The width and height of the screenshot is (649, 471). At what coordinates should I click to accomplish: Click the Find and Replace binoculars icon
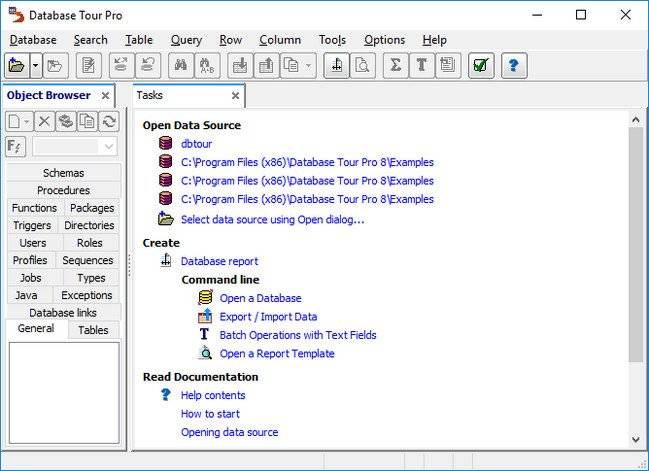[x=207, y=66]
